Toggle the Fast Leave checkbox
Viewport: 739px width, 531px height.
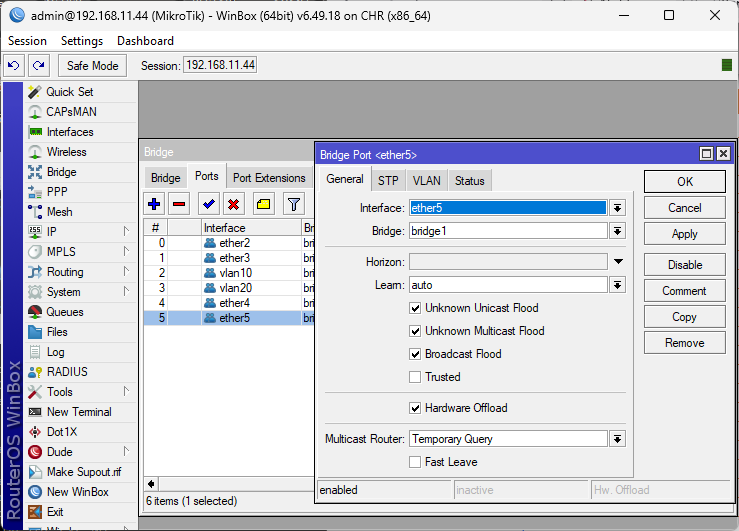[415, 462]
